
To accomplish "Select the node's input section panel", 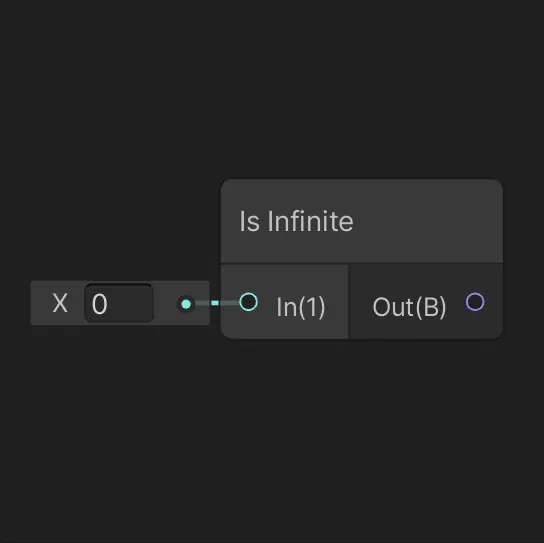I will pos(284,301).
